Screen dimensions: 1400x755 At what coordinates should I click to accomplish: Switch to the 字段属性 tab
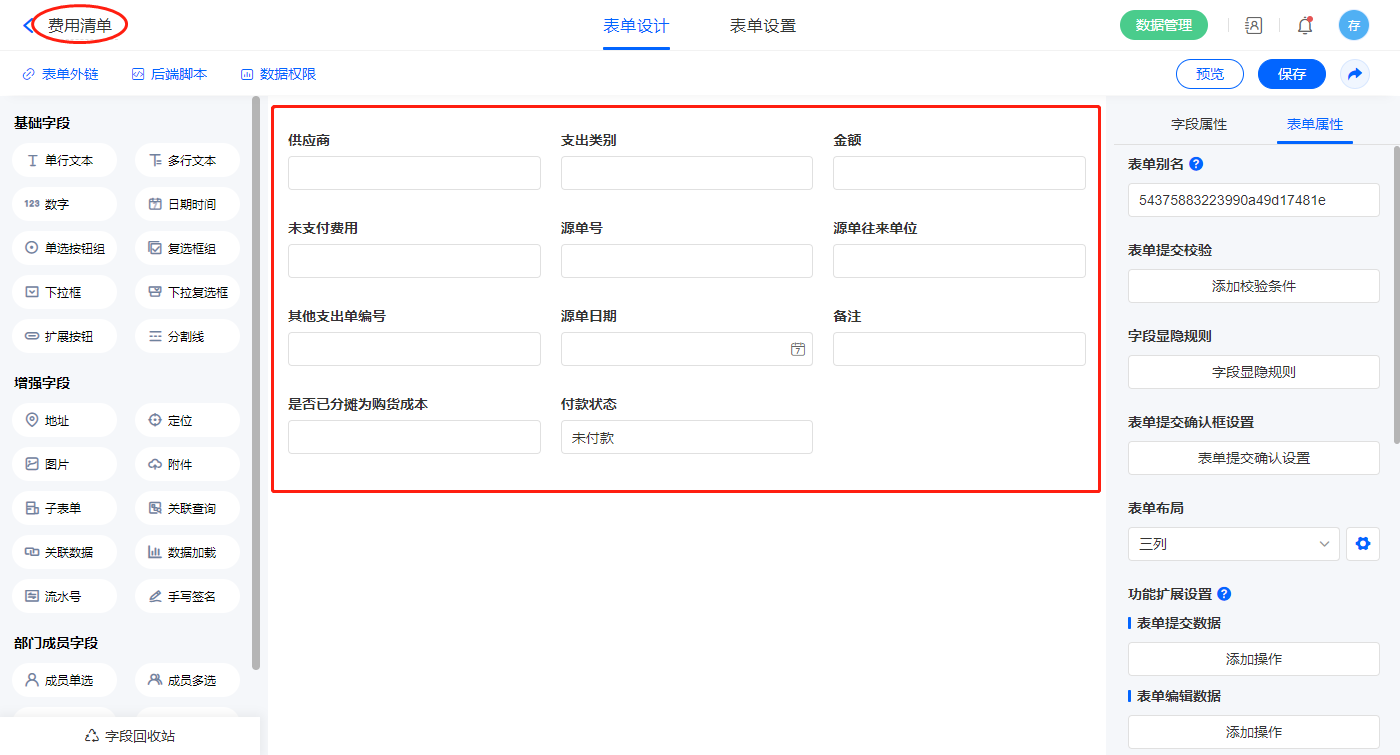(x=1199, y=124)
